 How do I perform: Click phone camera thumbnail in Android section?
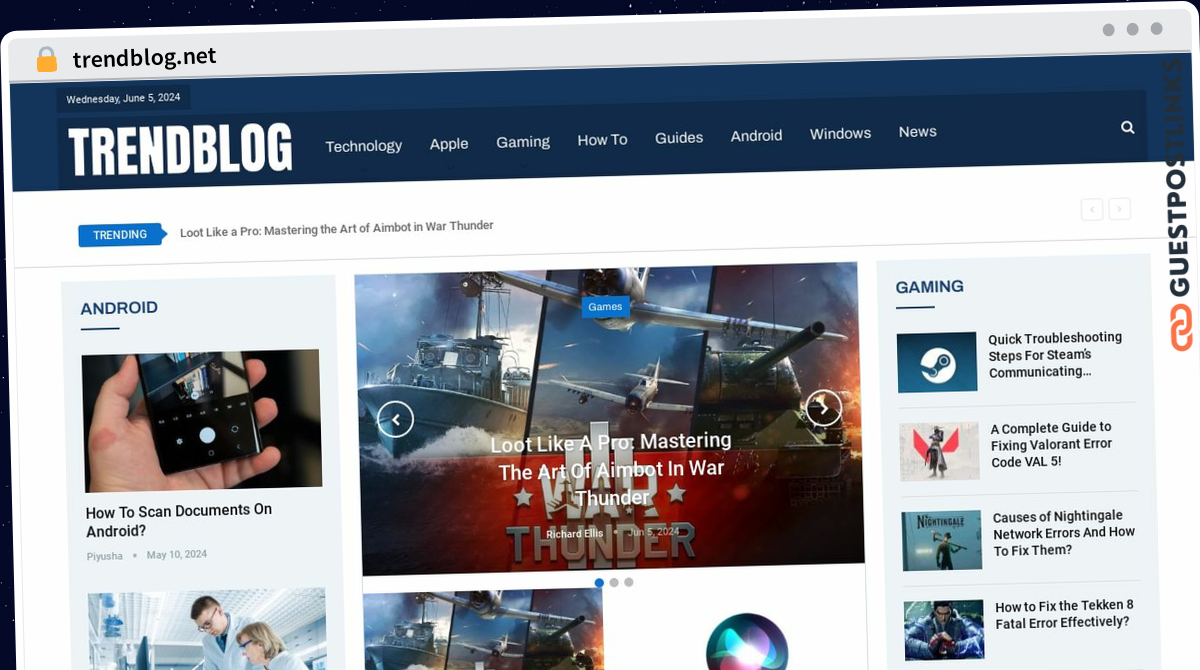(x=202, y=421)
